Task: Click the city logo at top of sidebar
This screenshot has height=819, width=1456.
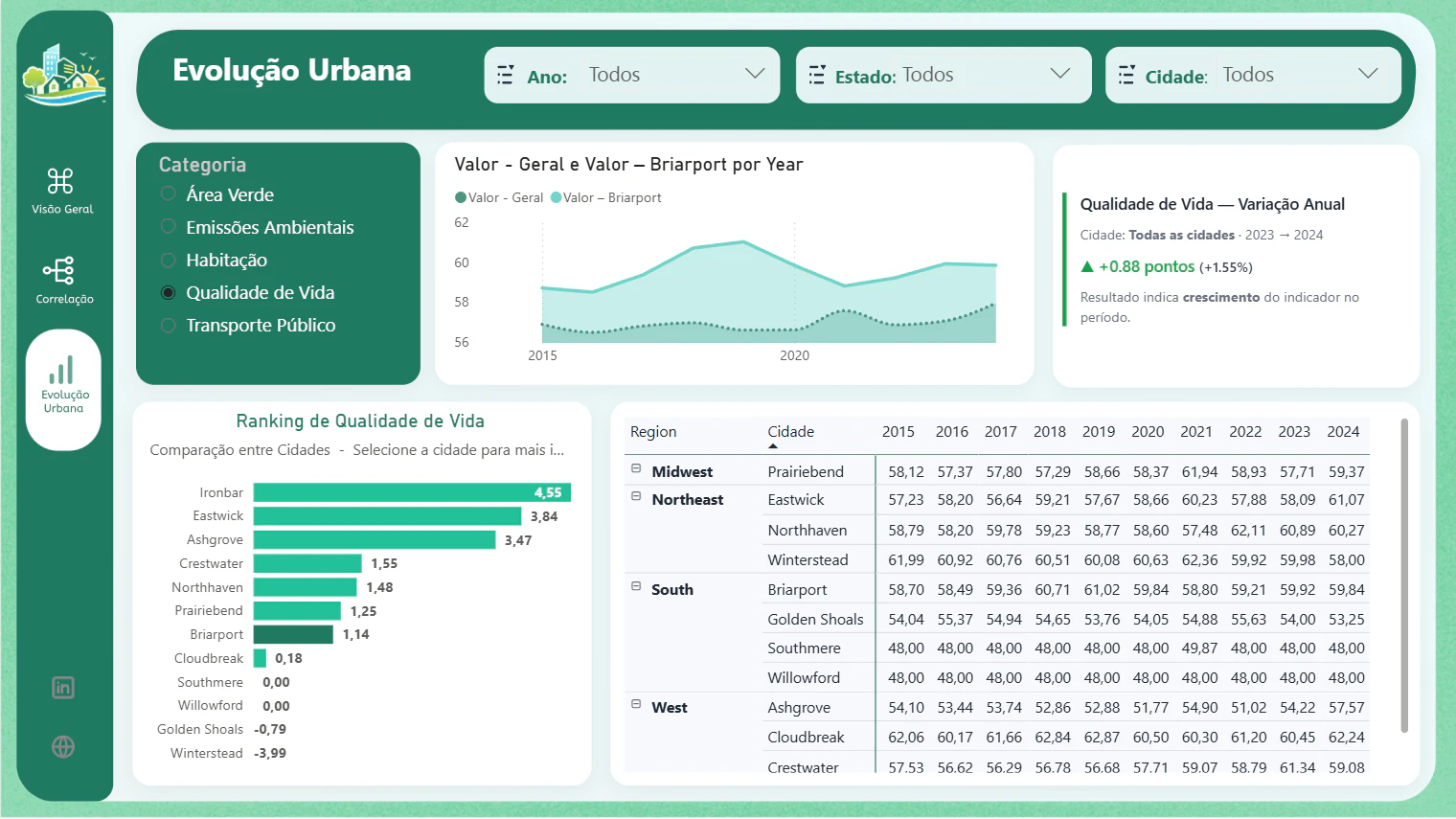Action: pyautogui.click(x=64, y=74)
